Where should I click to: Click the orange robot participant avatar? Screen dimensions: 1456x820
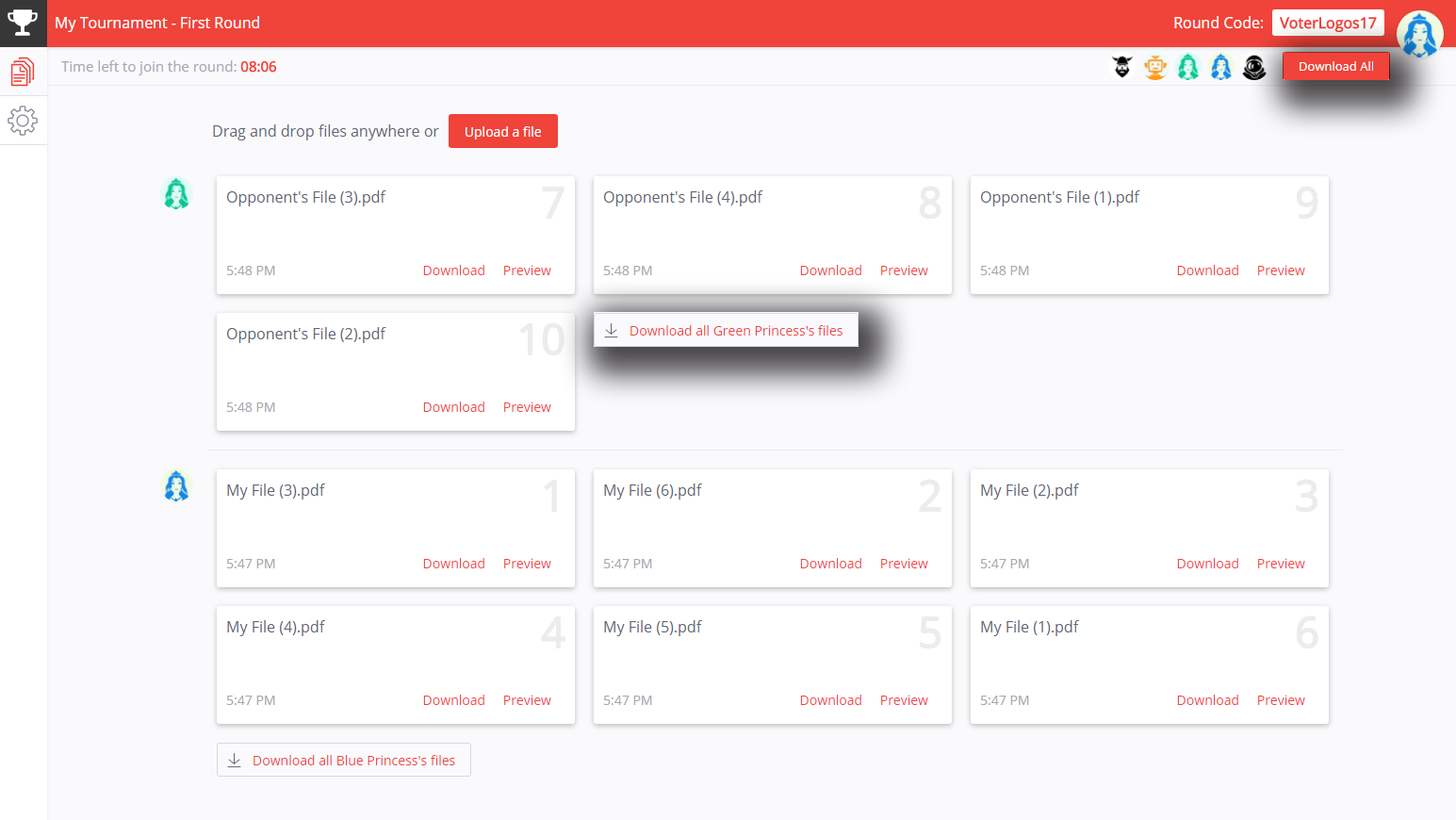1155,67
